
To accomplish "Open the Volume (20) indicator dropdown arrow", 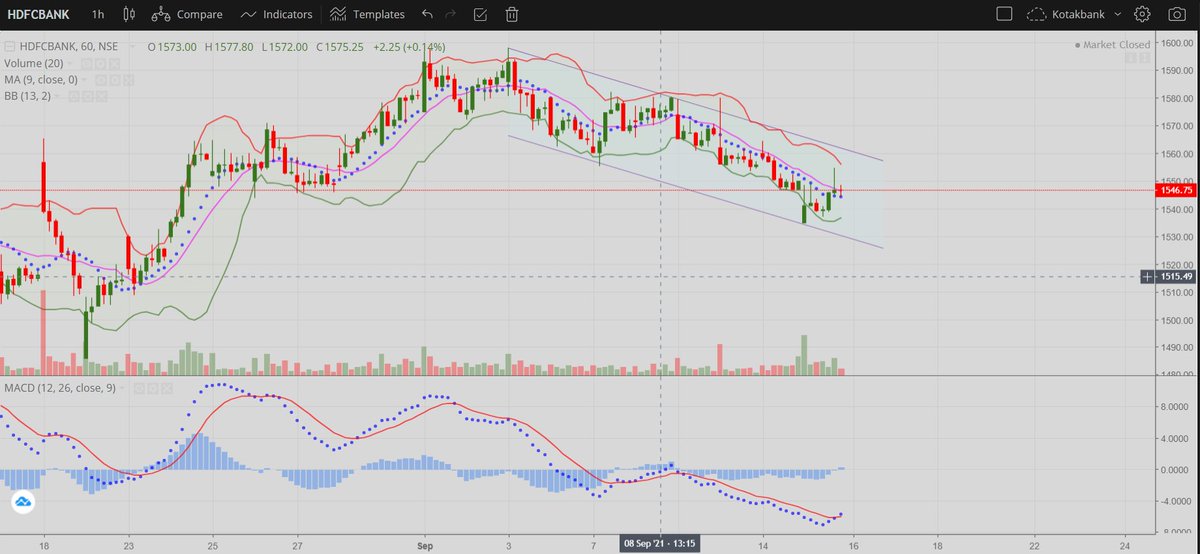I will coord(69,63).
